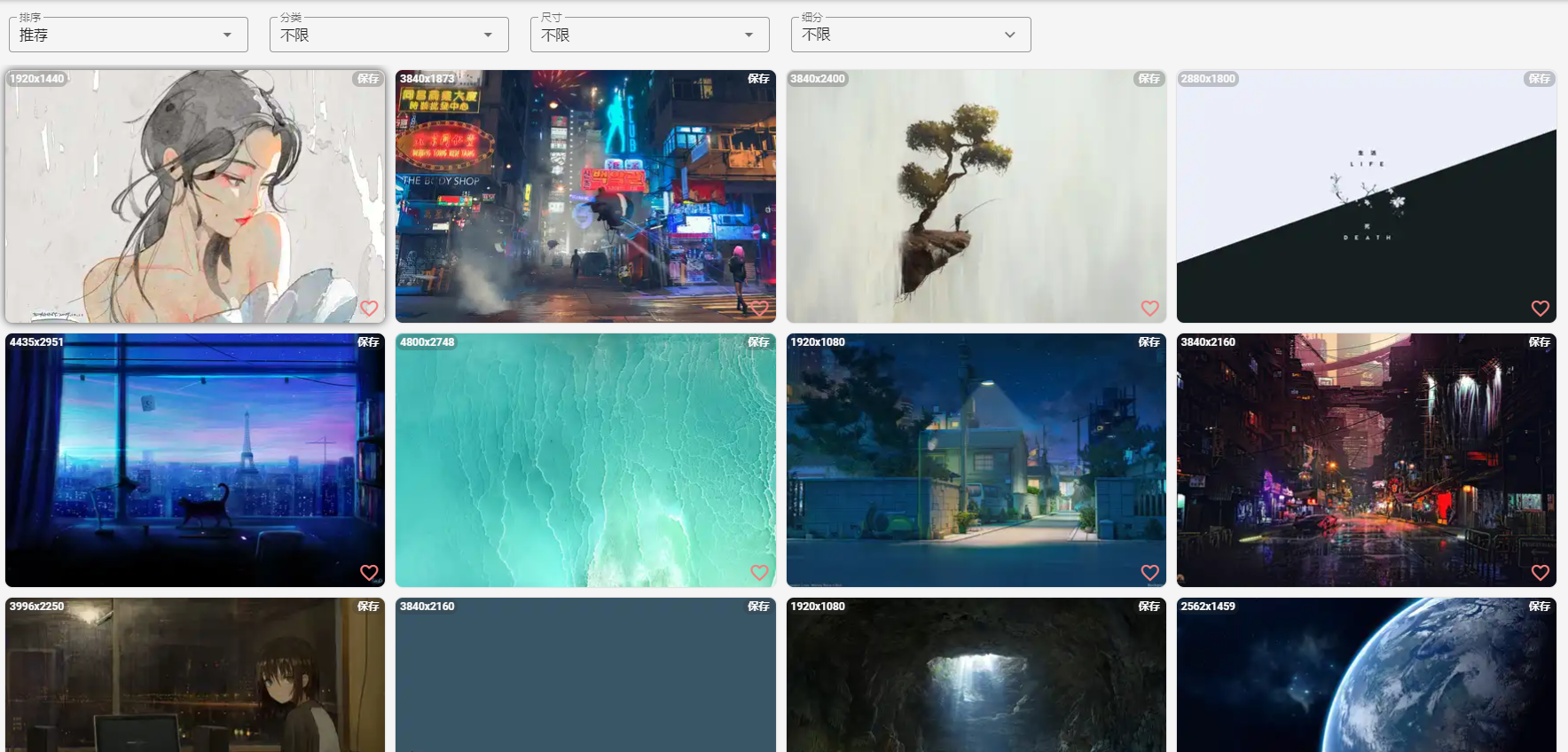
Task: Expand the 细分 subcategory dropdown
Action: coord(910,35)
